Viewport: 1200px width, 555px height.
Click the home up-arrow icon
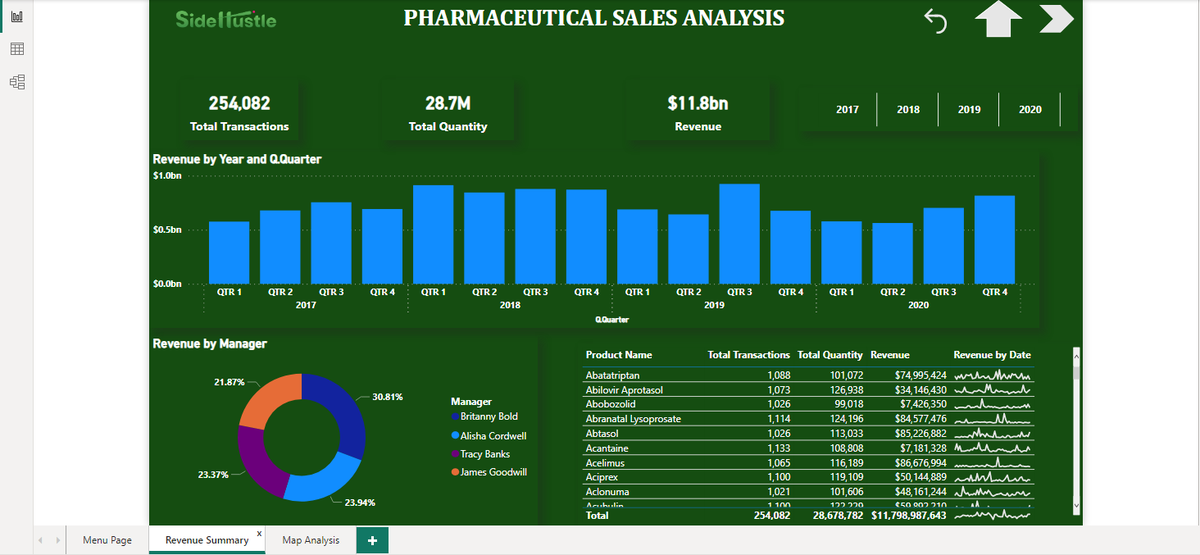[x=999, y=20]
